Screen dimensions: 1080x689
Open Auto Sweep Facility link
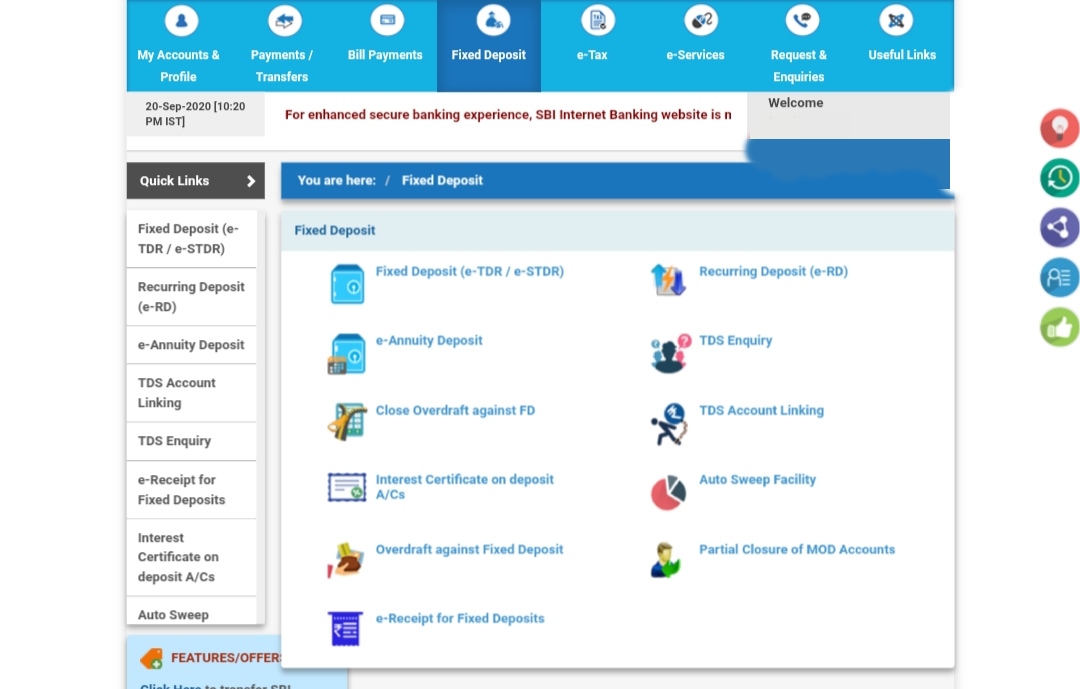(758, 480)
